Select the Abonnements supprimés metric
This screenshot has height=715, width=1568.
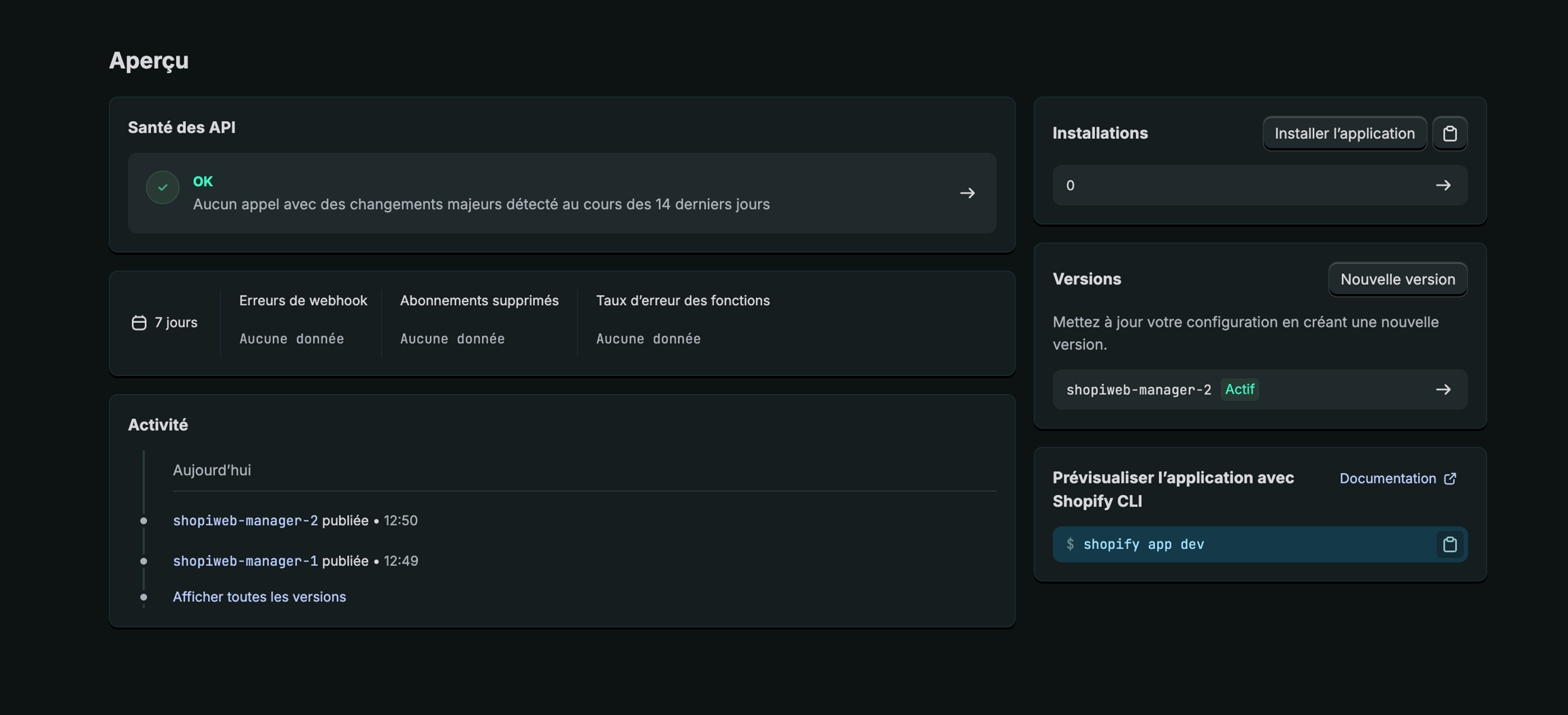(x=479, y=301)
